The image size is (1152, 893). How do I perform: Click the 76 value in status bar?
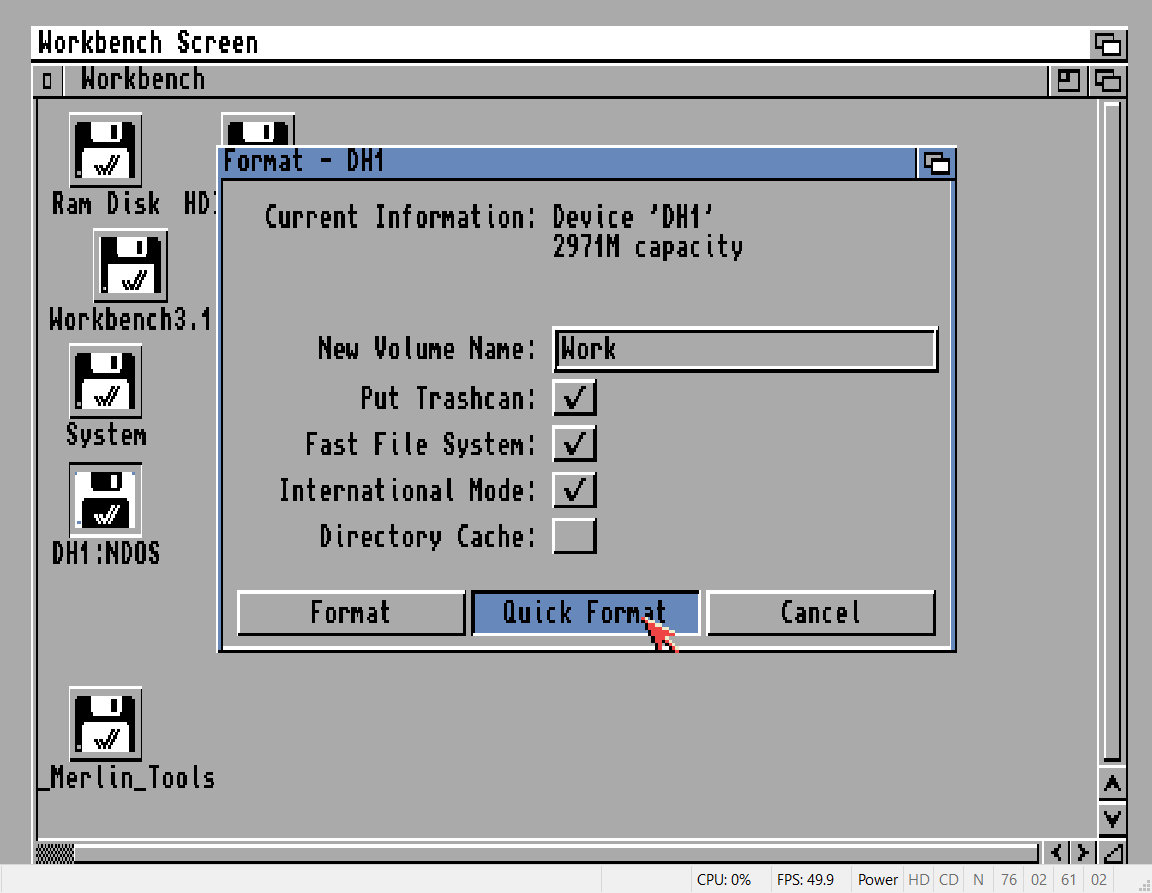[1009, 880]
